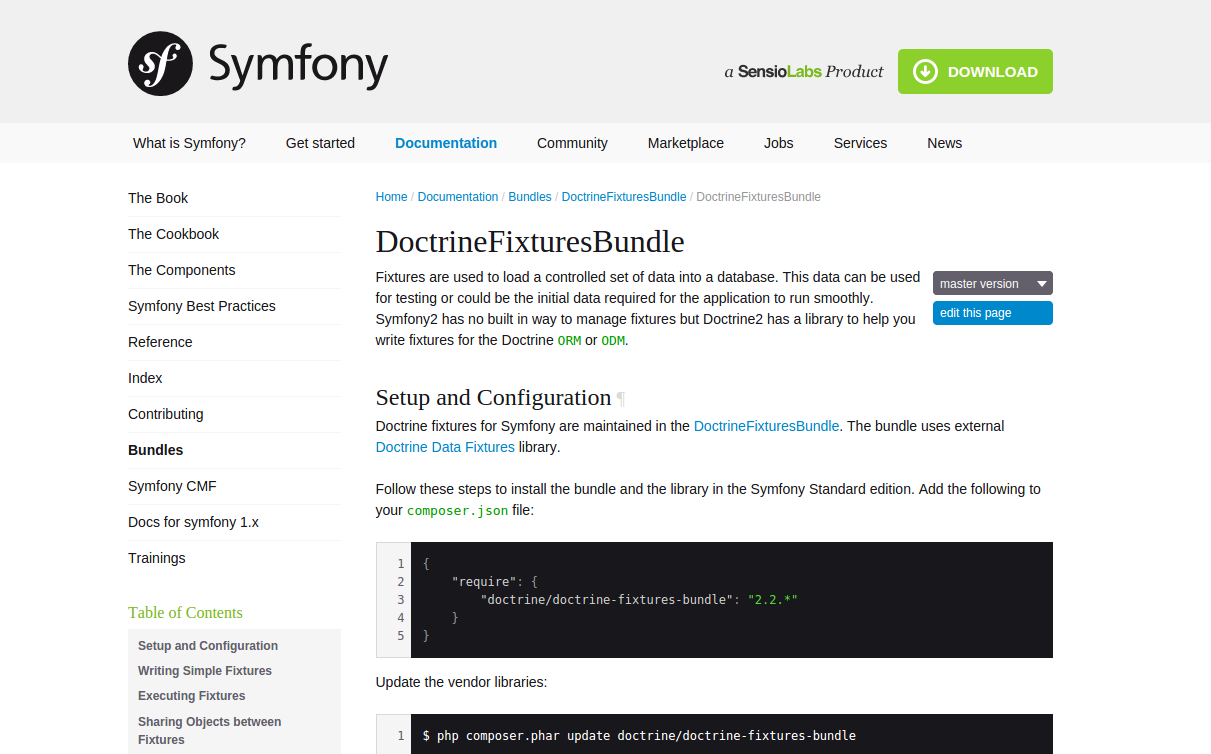Image resolution: width=1211 pixels, height=754 pixels.
Task: Click the ODM link in intro
Action: 613,340
